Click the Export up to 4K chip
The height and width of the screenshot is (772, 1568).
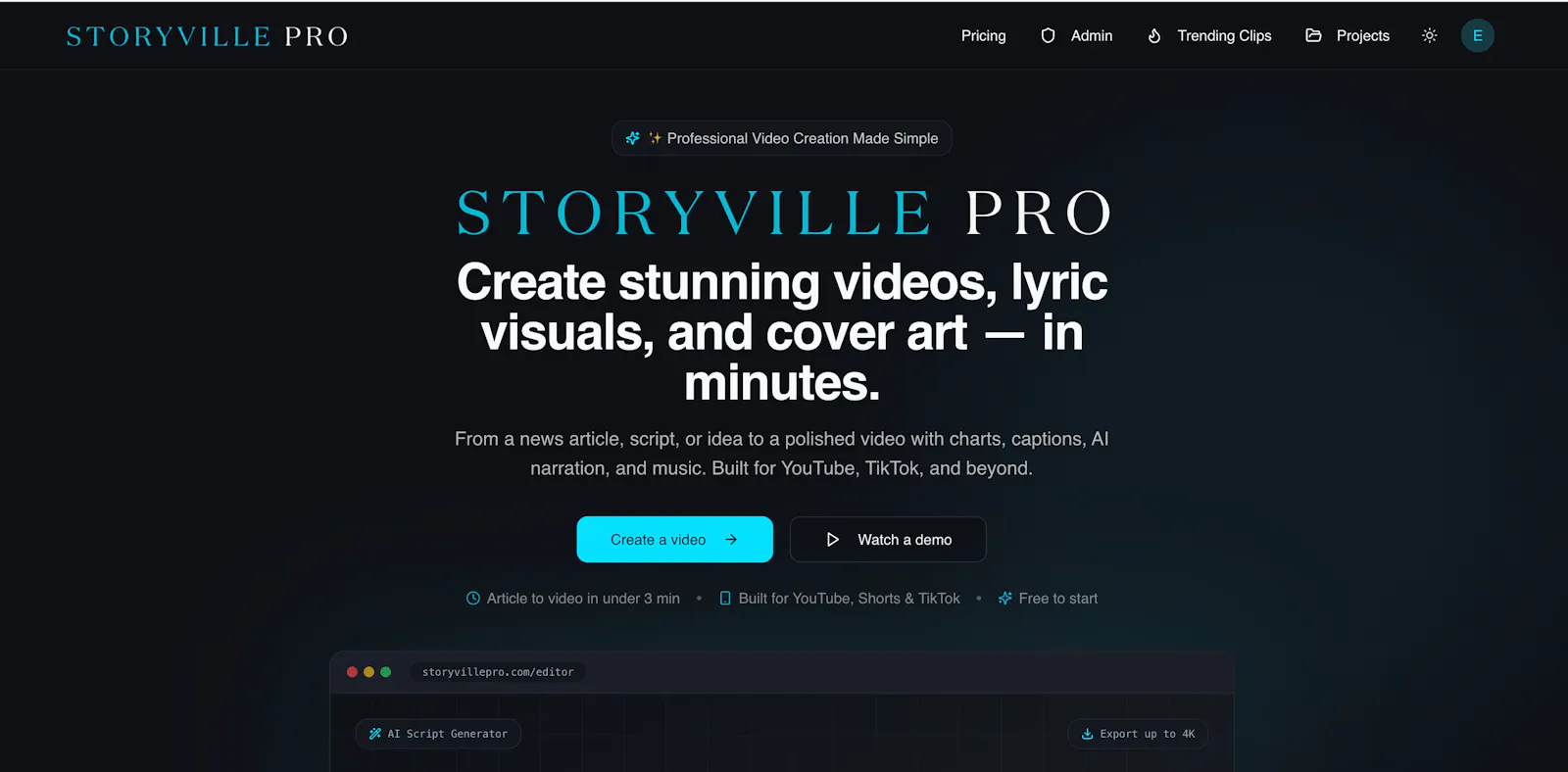(x=1138, y=734)
